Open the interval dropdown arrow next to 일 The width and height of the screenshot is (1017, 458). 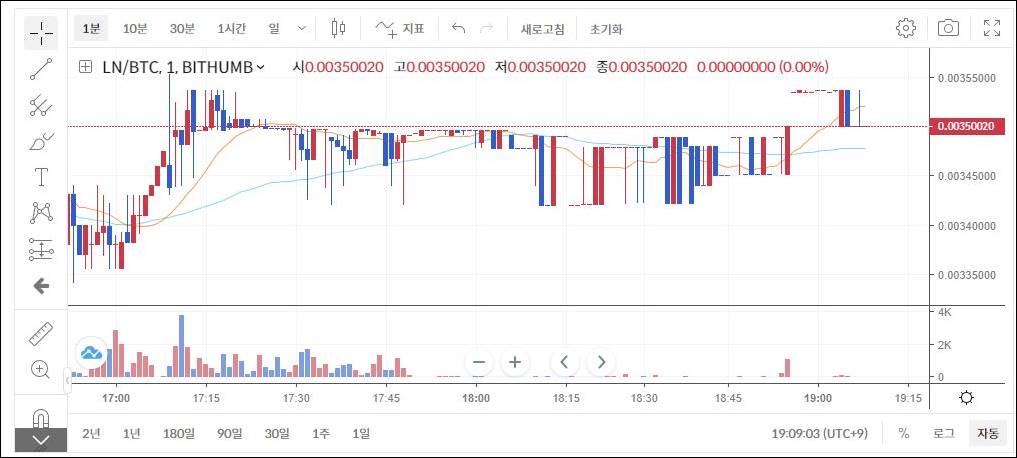coord(302,29)
